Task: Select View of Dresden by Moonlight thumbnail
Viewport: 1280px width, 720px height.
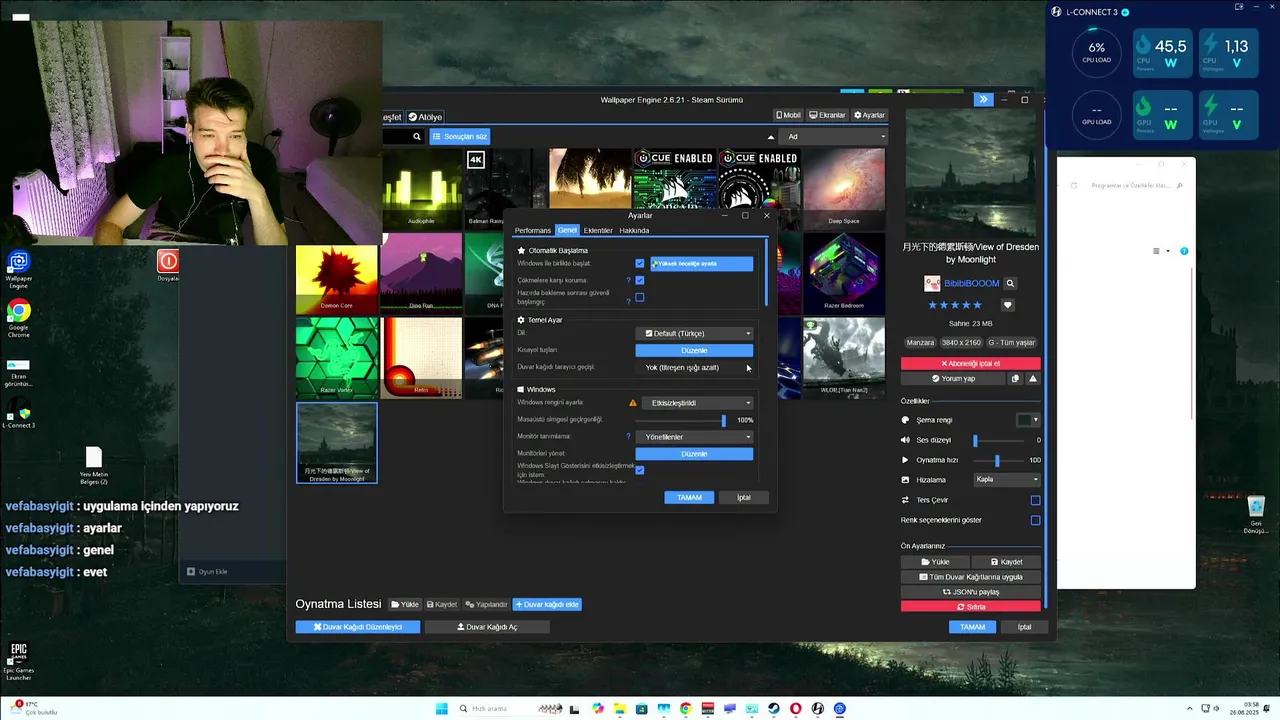Action: pos(337,443)
